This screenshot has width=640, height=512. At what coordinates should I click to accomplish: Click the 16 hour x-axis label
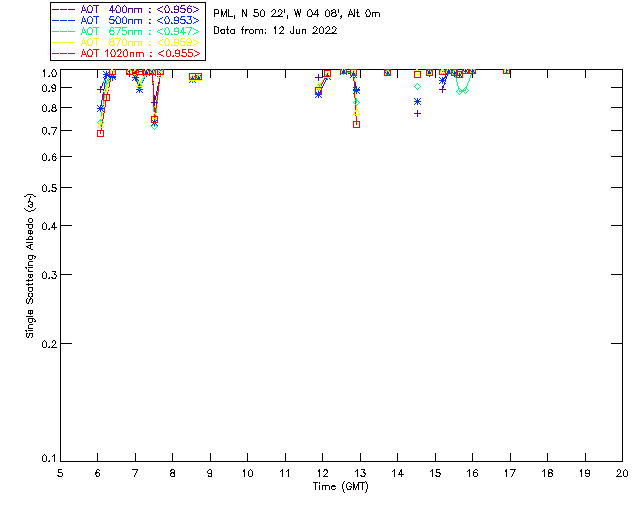[x=473, y=473]
